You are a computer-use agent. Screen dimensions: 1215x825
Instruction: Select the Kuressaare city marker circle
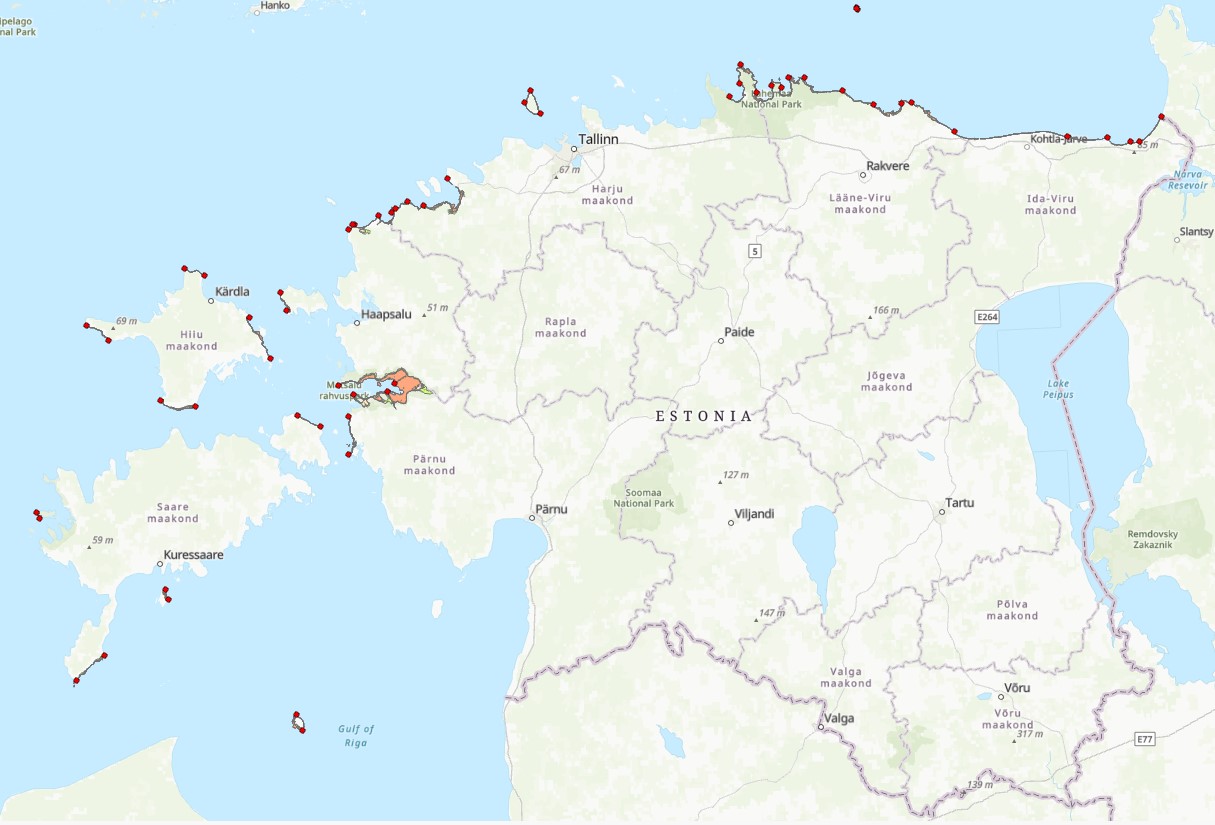[160, 565]
